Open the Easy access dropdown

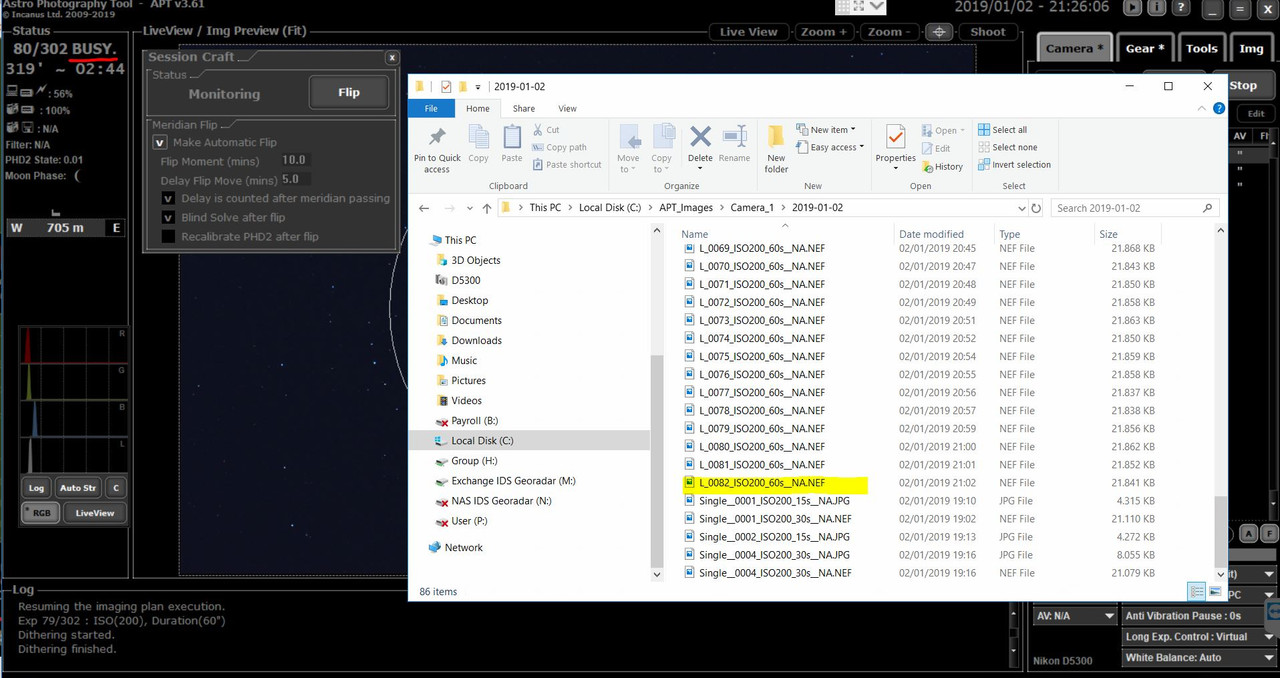tap(831, 147)
